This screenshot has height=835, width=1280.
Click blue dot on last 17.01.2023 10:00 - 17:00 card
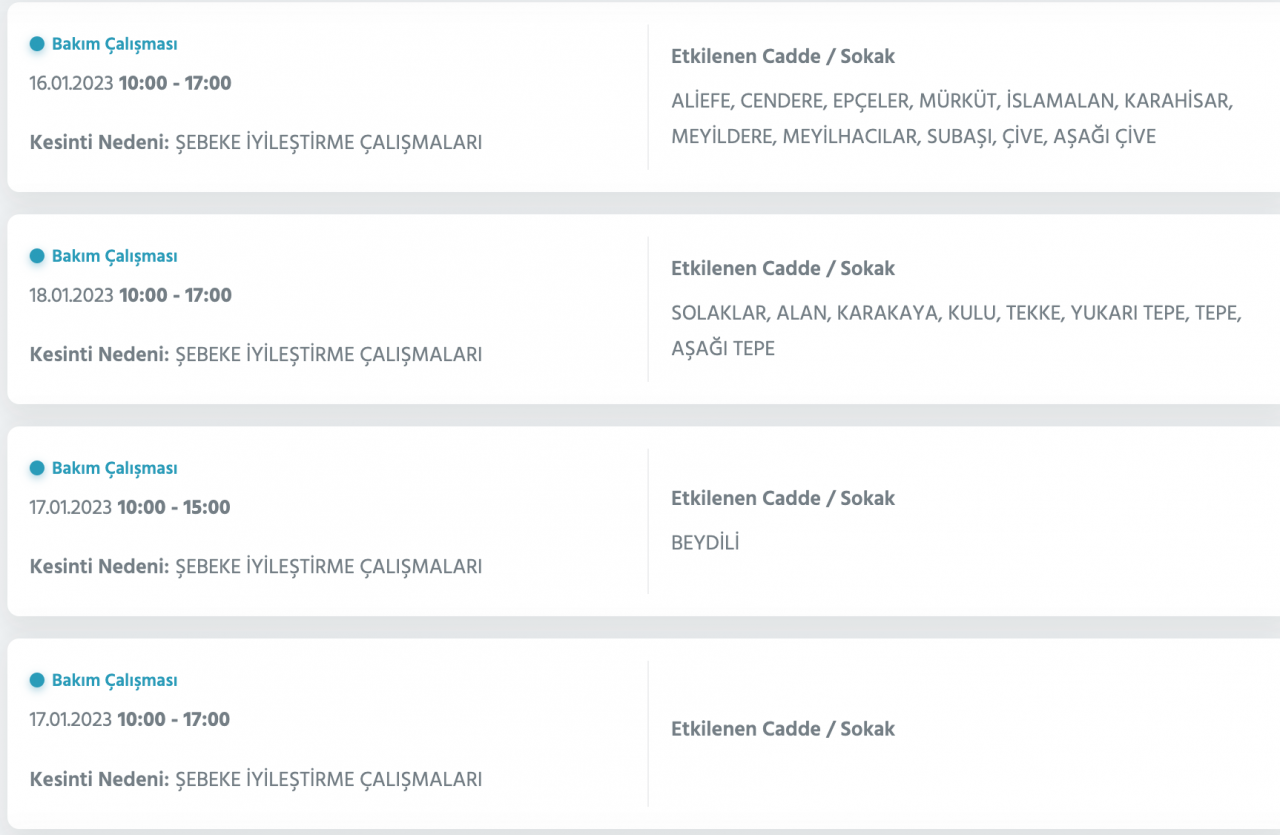click(x=37, y=680)
